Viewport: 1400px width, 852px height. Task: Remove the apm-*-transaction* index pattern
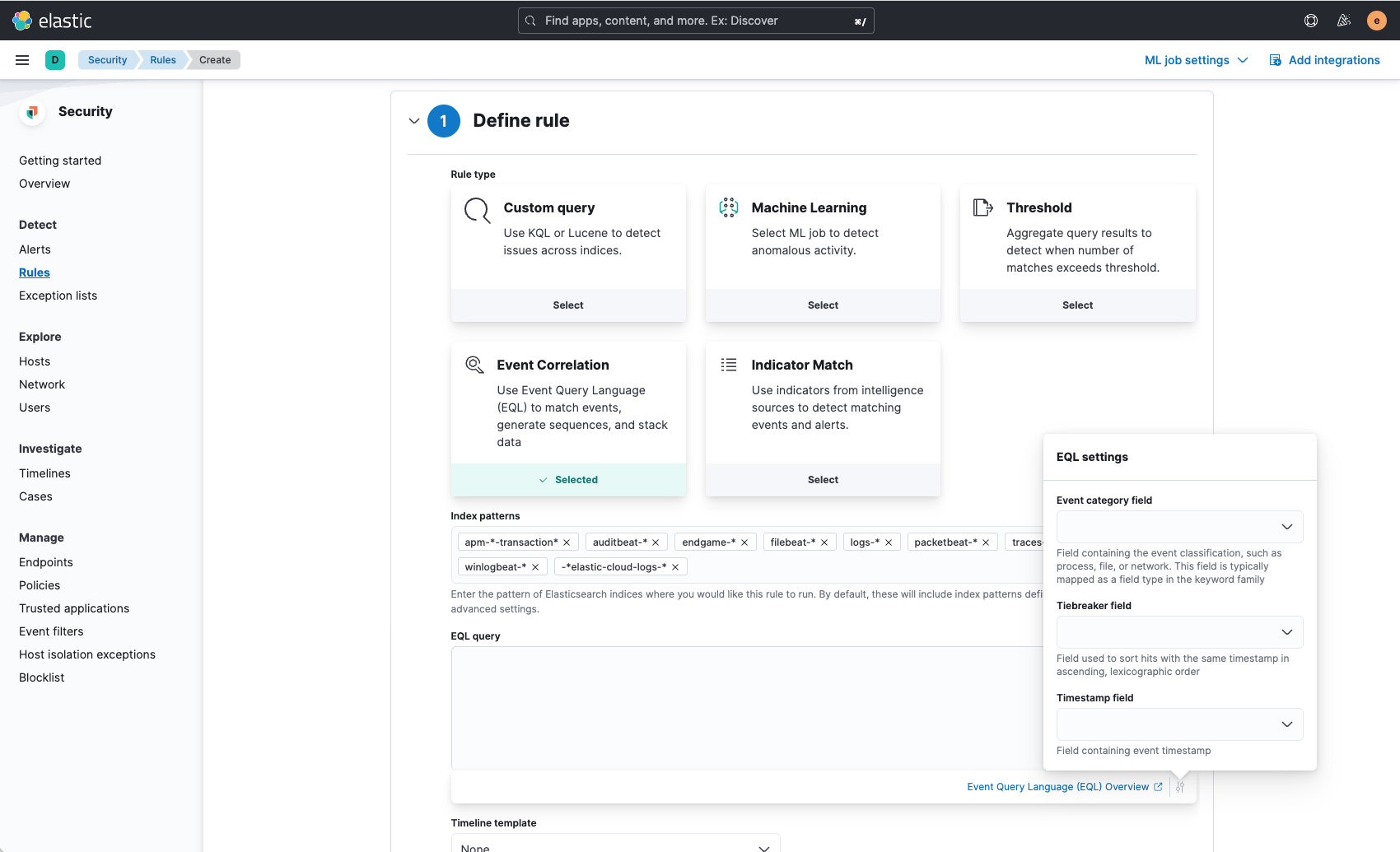[x=567, y=542]
